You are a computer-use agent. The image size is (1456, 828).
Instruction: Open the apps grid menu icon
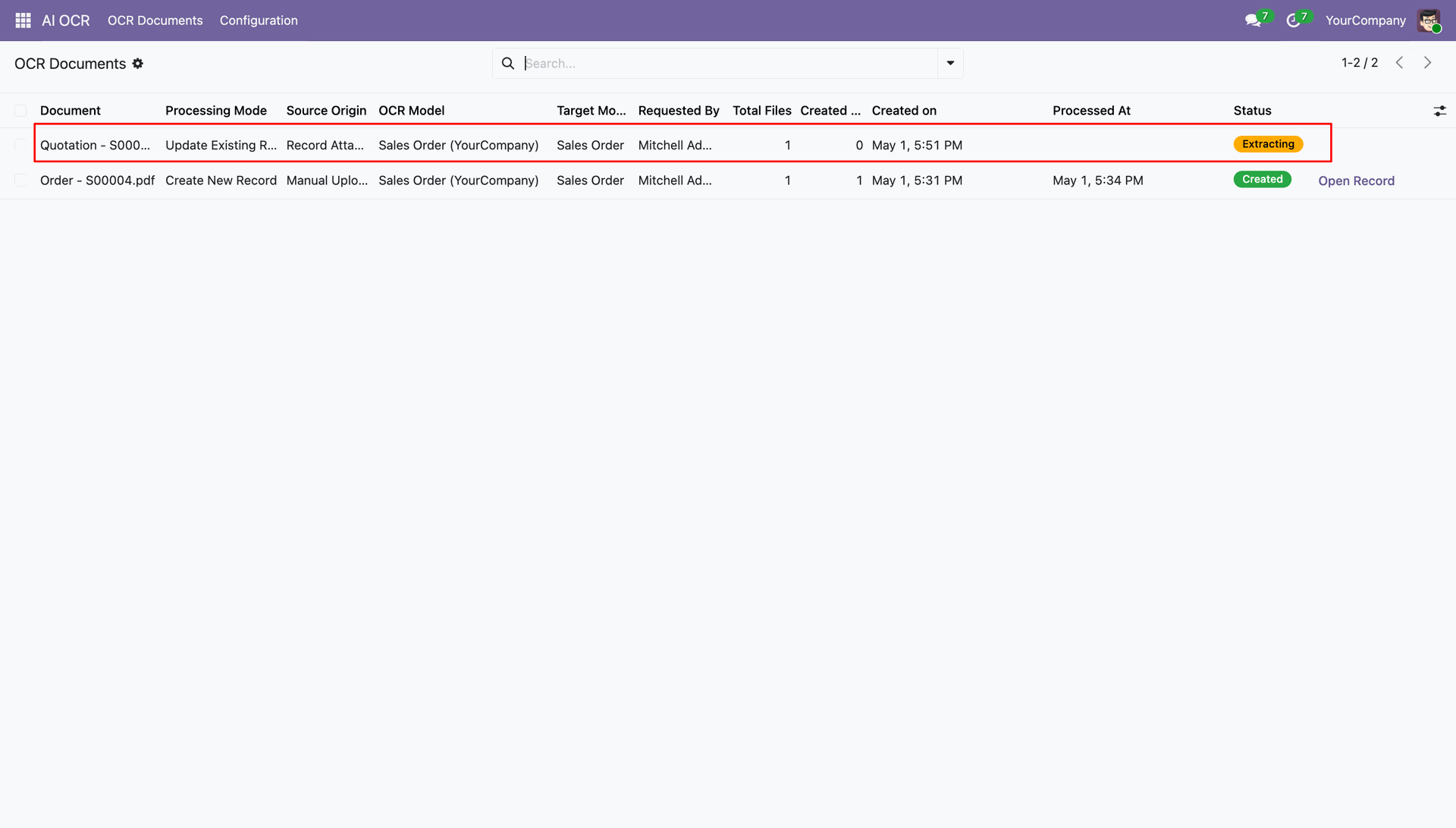click(x=23, y=20)
